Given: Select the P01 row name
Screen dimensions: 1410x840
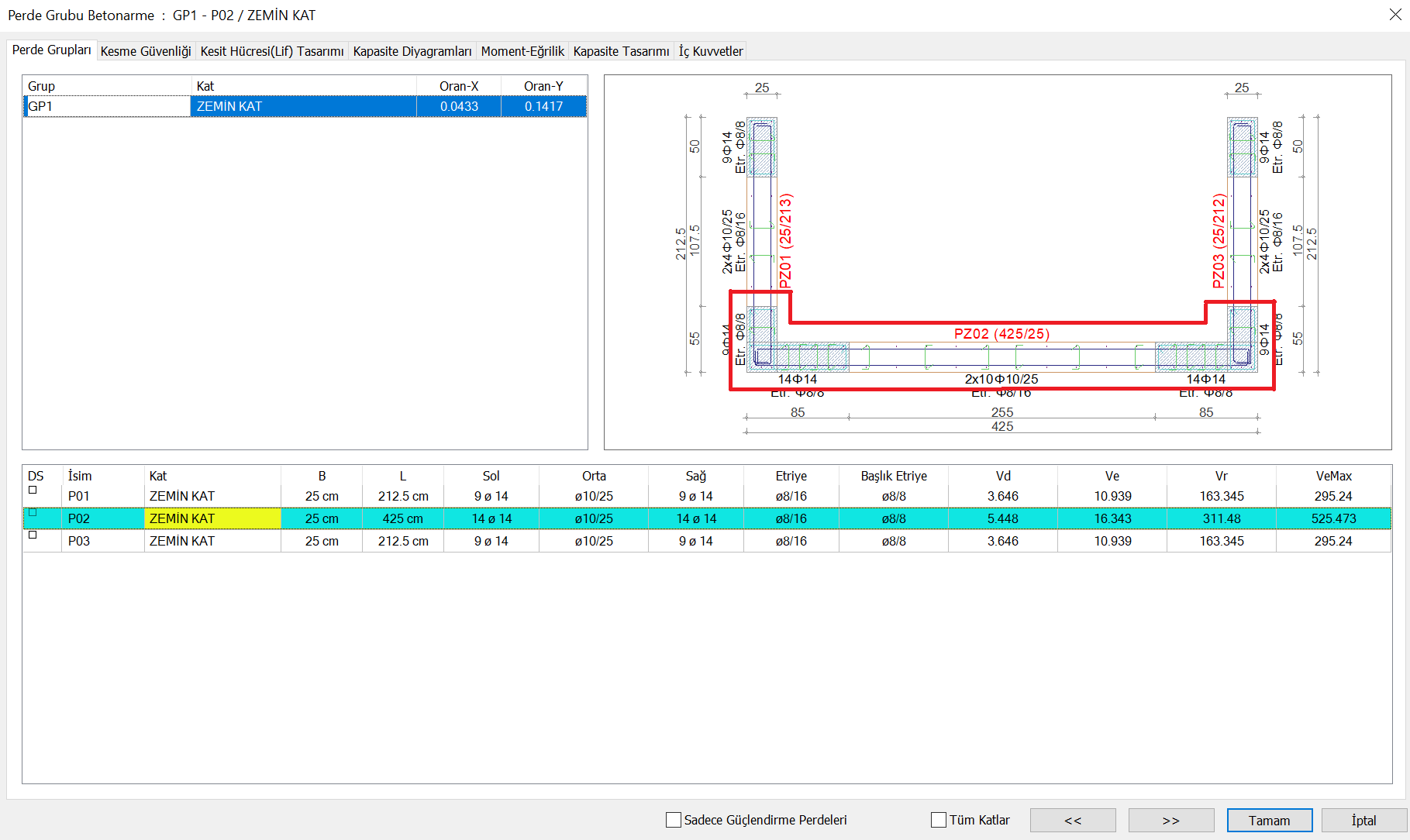Looking at the screenshot, I should pyautogui.click(x=79, y=496).
